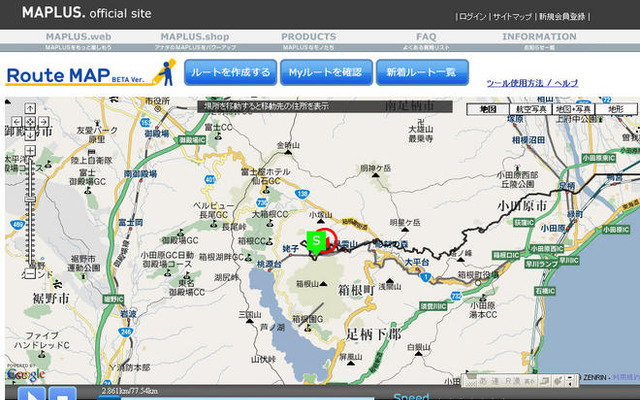This screenshot has height=400, width=640.
Task: Click the 岩波 station label
Action: point(128,315)
